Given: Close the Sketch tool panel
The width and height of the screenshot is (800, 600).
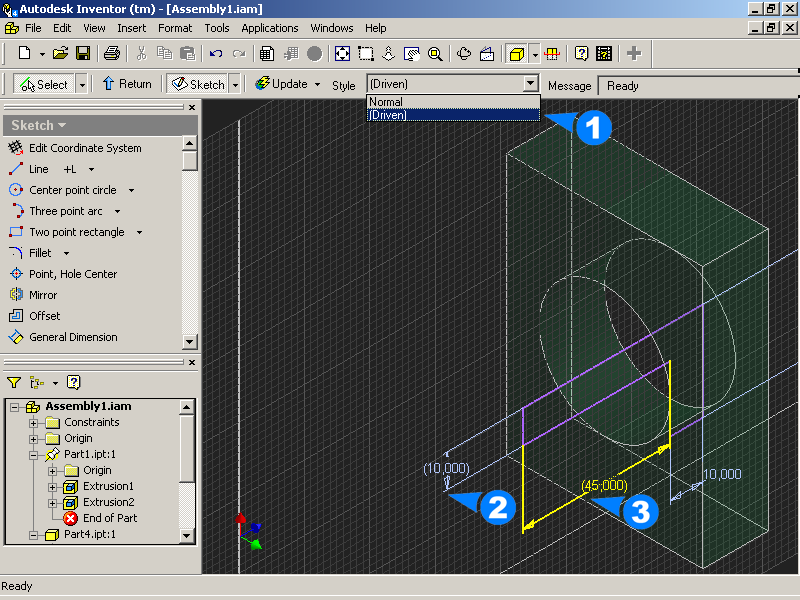Looking at the screenshot, I should pyautogui.click(x=192, y=107).
